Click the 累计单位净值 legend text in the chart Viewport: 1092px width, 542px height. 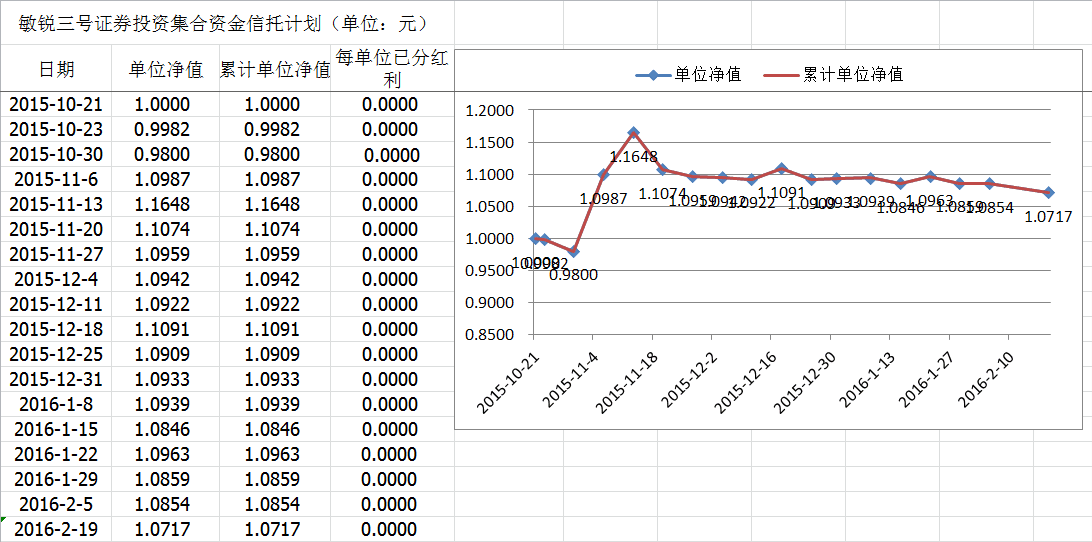[853, 75]
